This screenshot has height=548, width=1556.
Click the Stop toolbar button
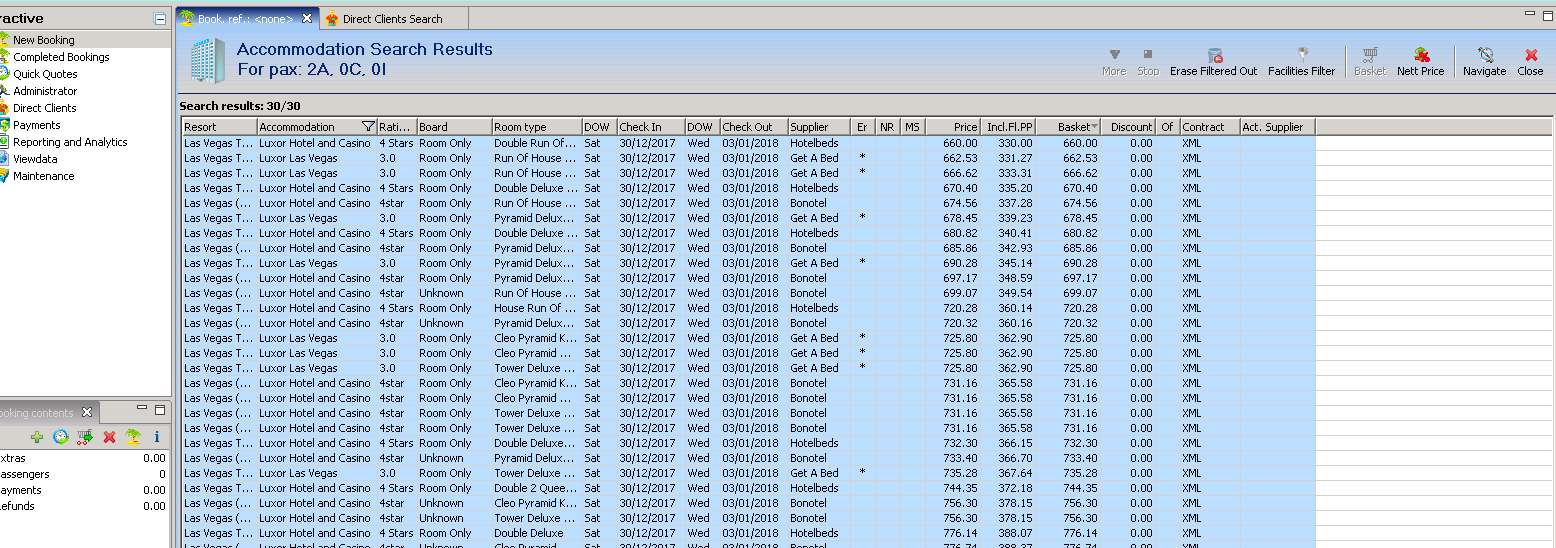1148,55
